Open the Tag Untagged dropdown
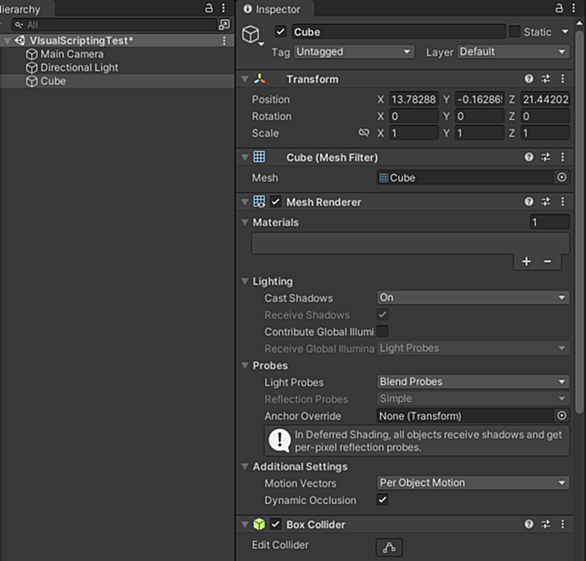Image resolution: width=586 pixels, height=561 pixels. pyautogui.click(x=354, y=52)
